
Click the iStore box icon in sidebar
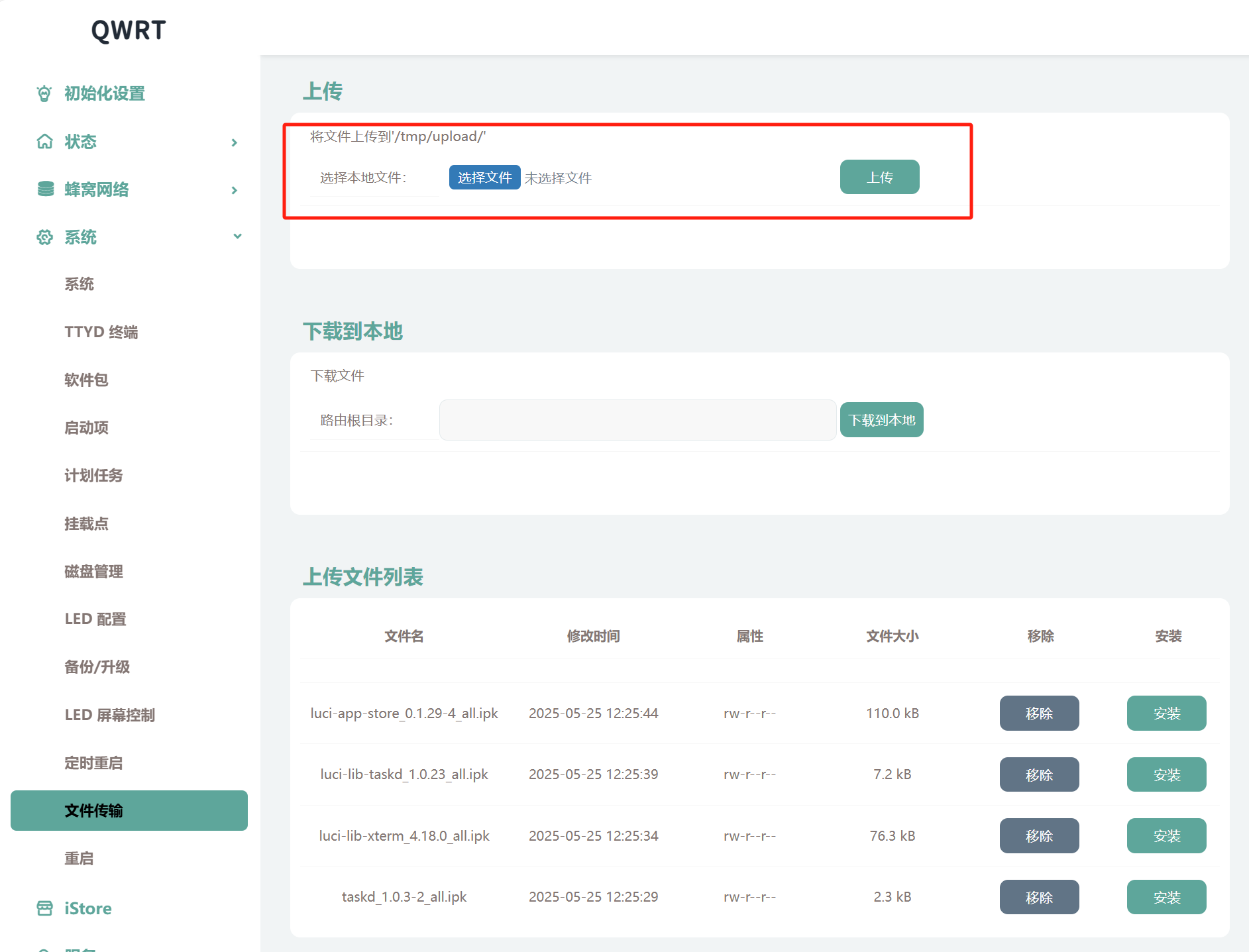(44, 908)
